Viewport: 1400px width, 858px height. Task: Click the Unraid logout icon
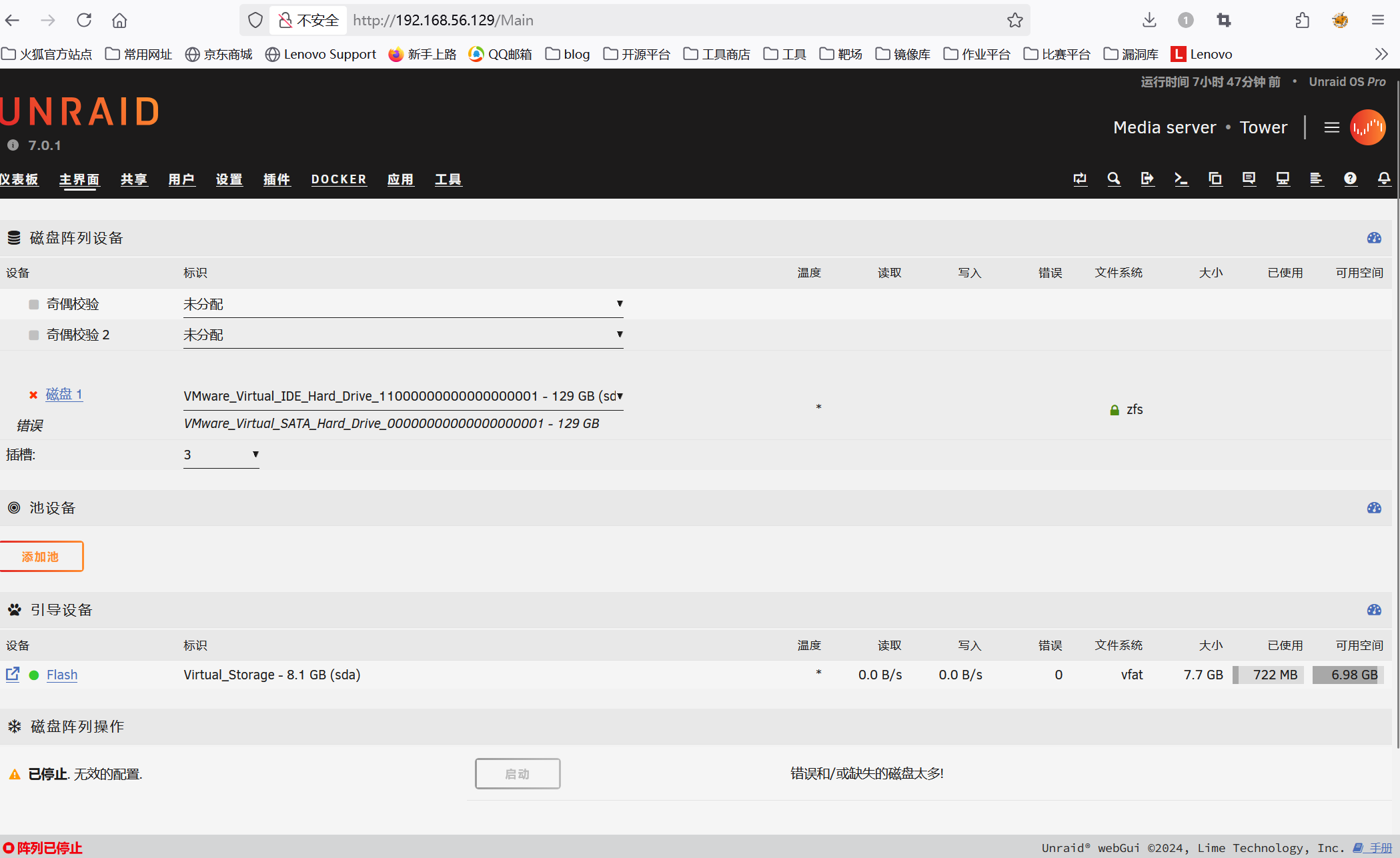pyautogui.click(x=1147, y=179)
